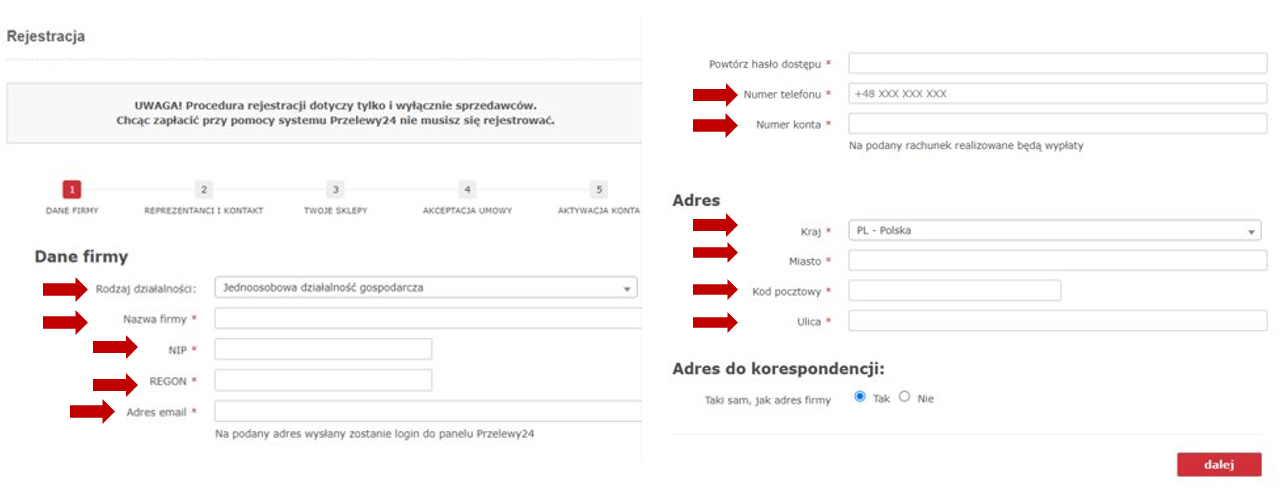
Task: Go to step 3 Twoje sklepy
Action: point(336,189)
